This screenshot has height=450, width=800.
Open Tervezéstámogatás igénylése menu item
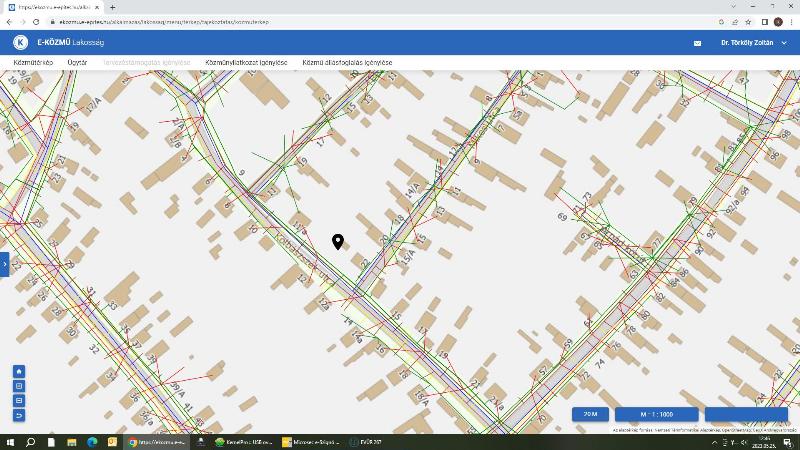[x=146, y=62]
